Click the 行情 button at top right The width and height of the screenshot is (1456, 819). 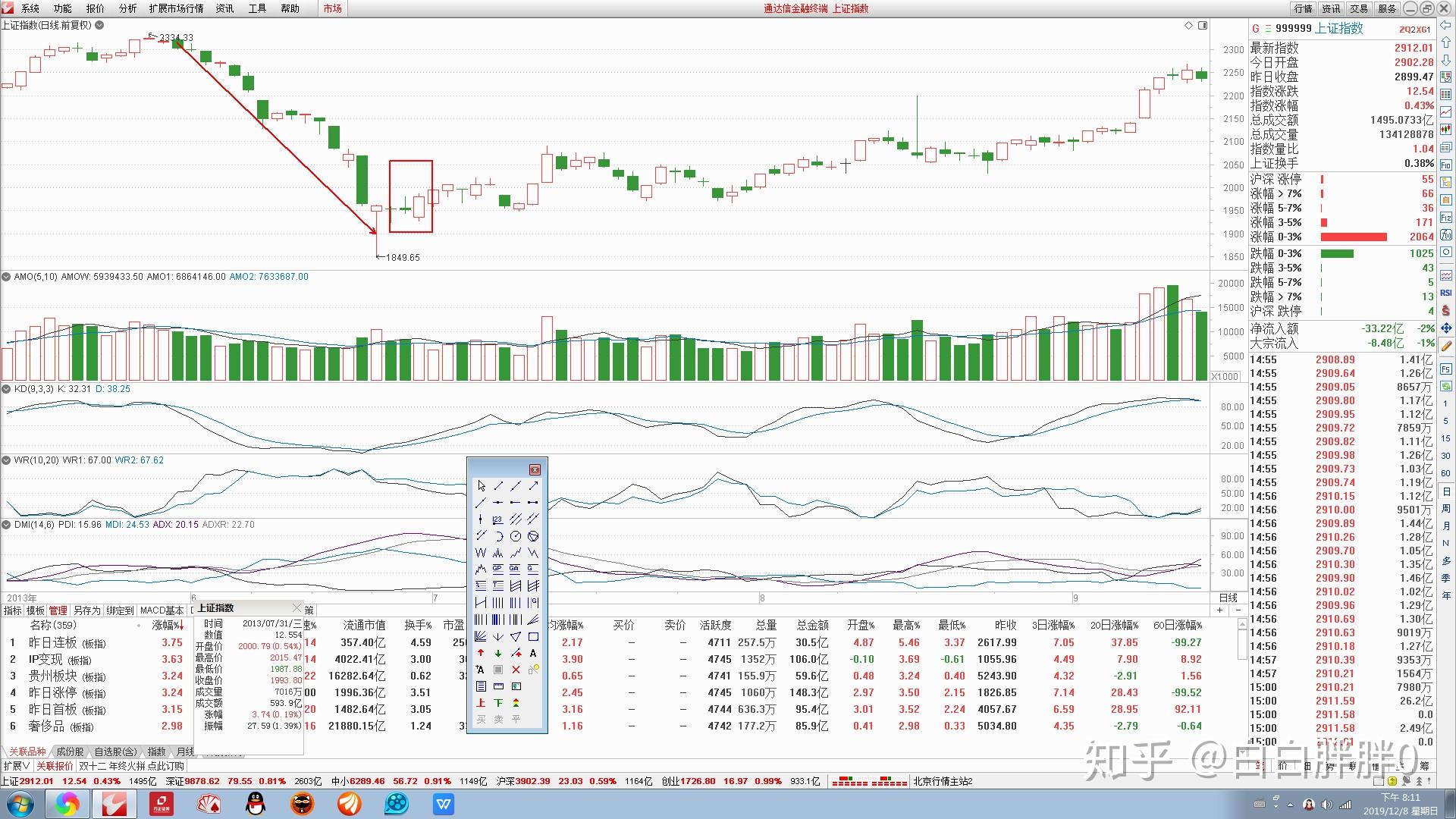click(1304, 8)
